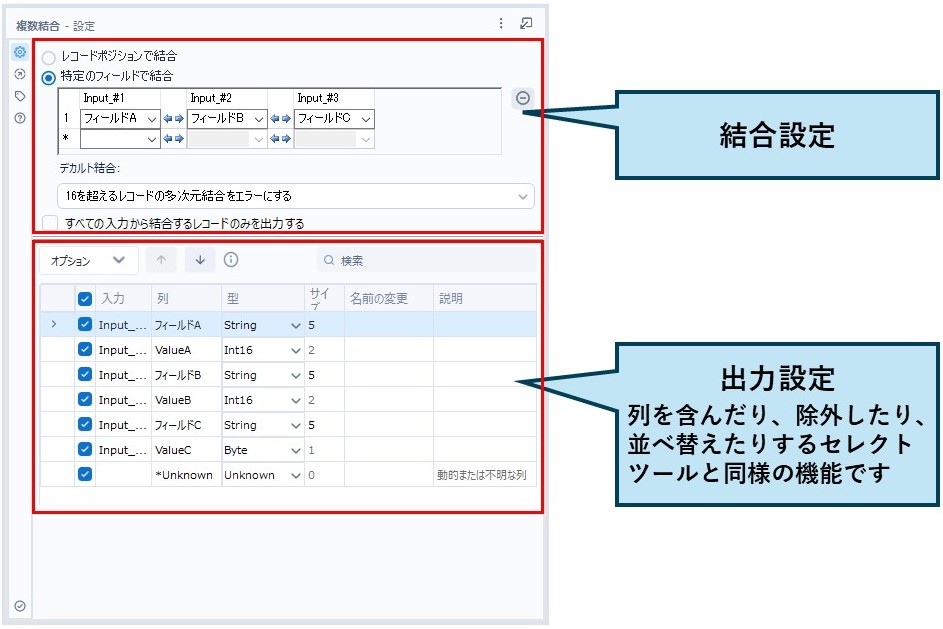
Task: Click the pop-out window icon in header
Action: [526, 23]
